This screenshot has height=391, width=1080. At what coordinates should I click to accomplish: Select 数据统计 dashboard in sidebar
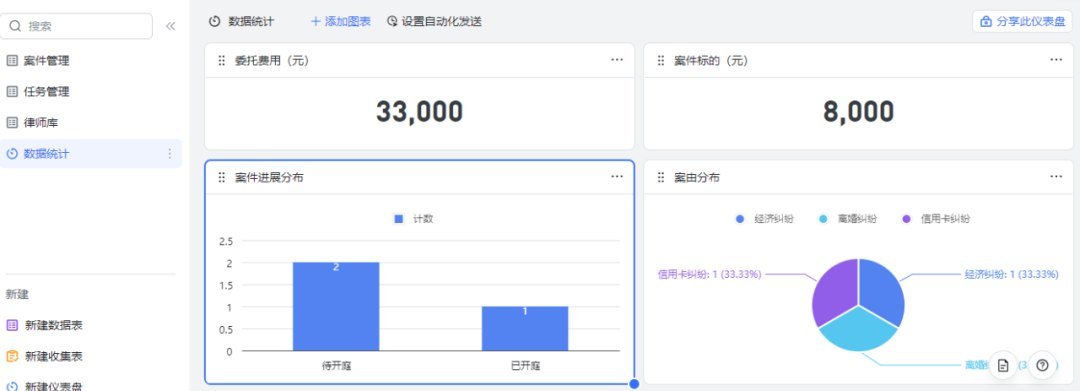91,154
